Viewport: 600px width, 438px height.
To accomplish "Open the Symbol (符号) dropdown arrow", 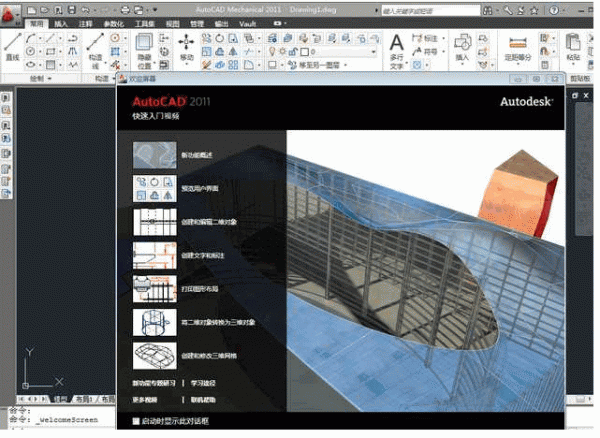I will point(443,51).
